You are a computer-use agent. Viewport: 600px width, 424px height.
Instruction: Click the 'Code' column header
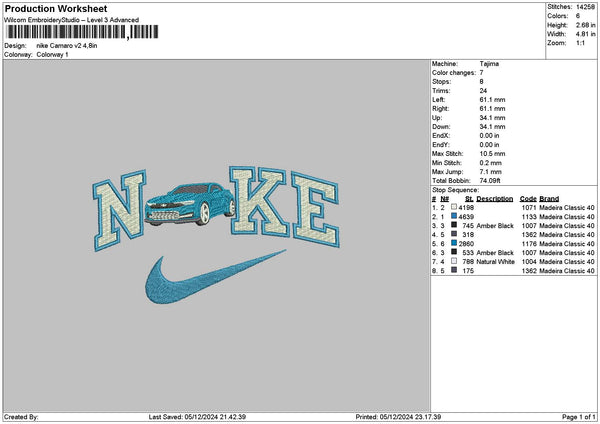[528, 199]
